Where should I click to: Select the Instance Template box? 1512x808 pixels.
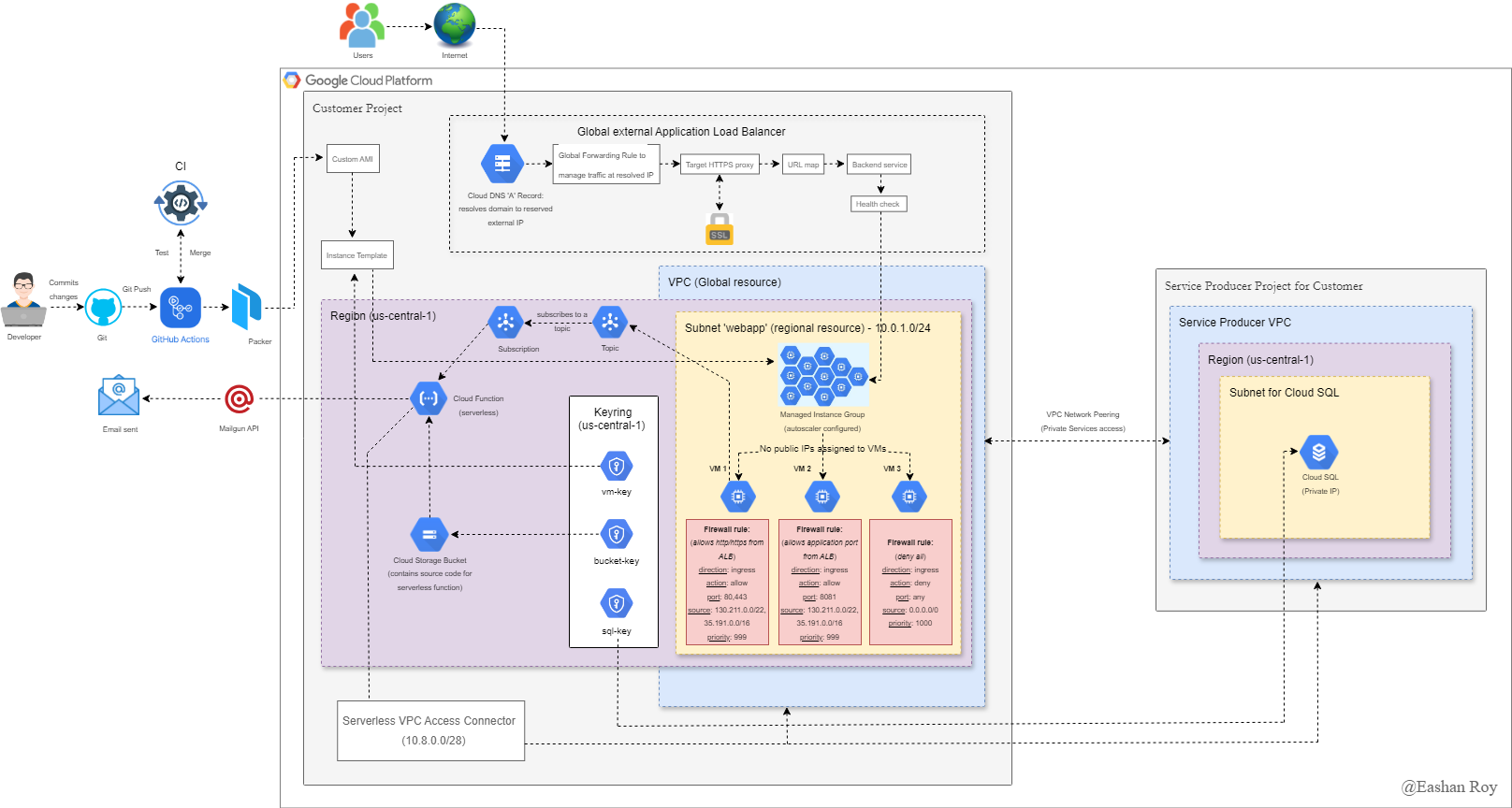pos(356,255)
